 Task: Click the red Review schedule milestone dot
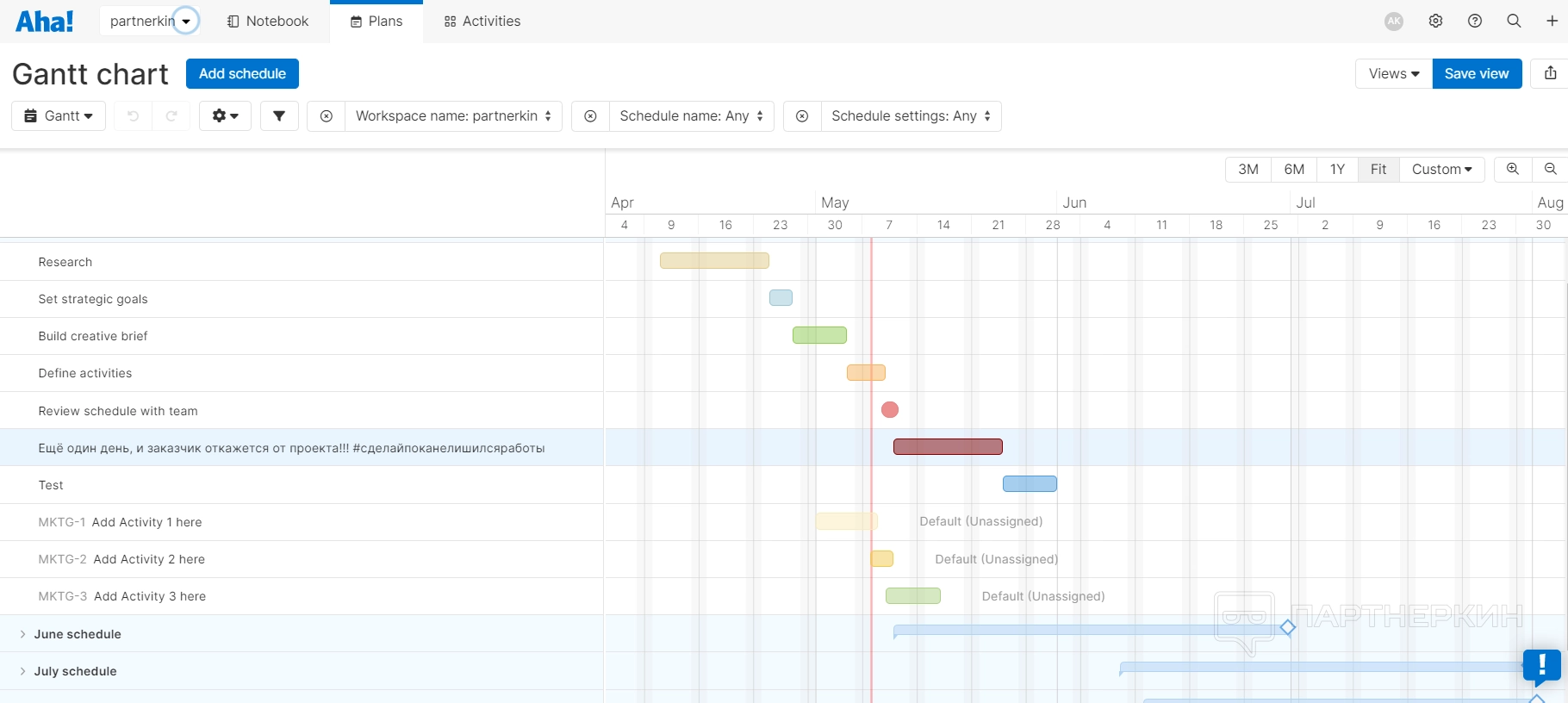pyautogui.click(x=890, y=410)
